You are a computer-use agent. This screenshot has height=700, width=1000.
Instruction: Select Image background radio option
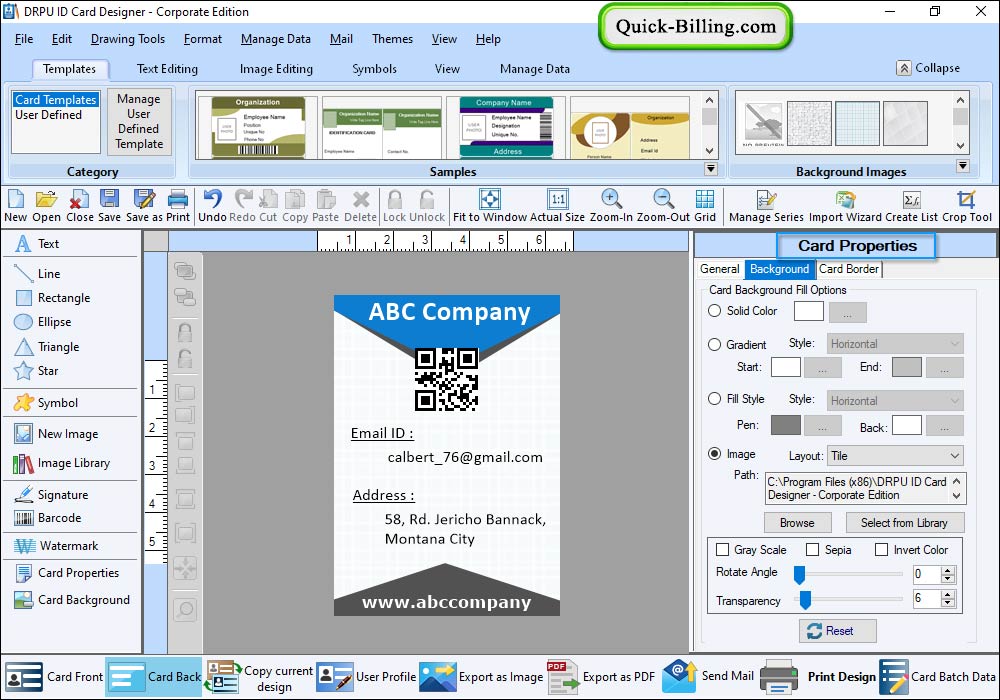[715, 454]
